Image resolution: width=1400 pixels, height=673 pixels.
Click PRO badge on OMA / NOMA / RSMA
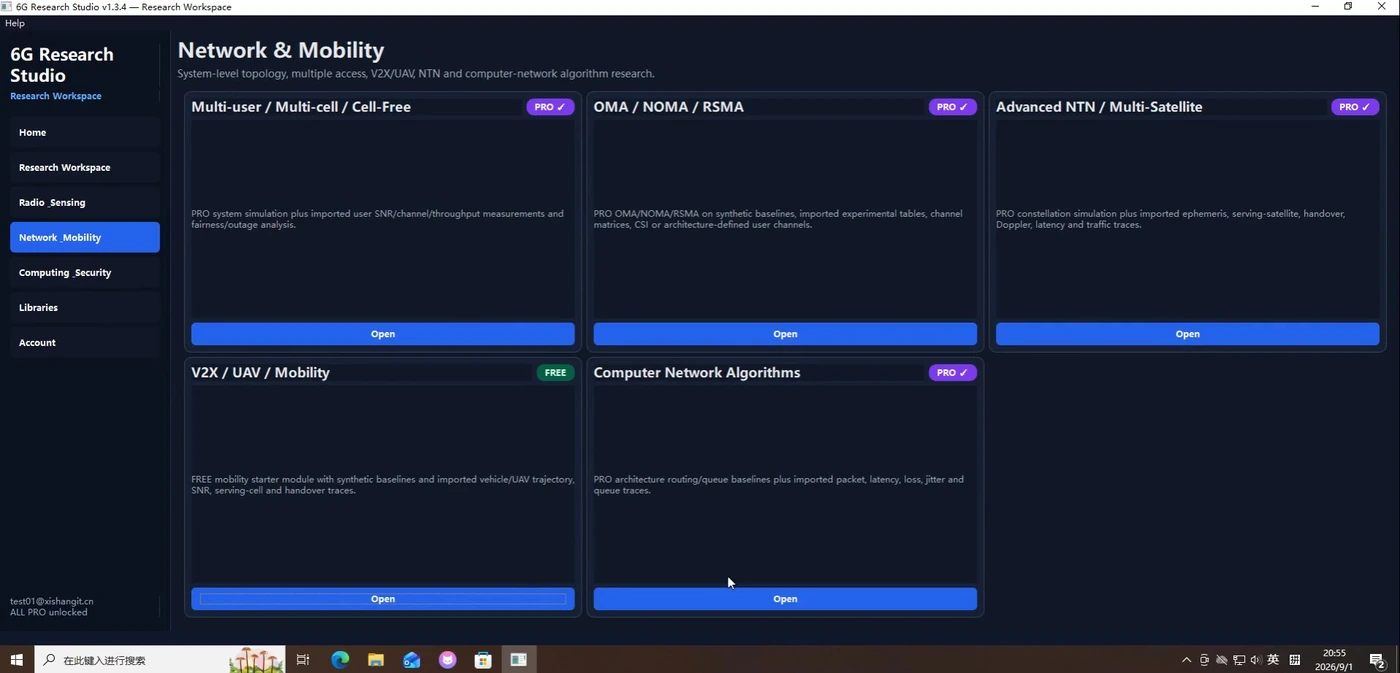pyautogui.click(x=952, y=107)
